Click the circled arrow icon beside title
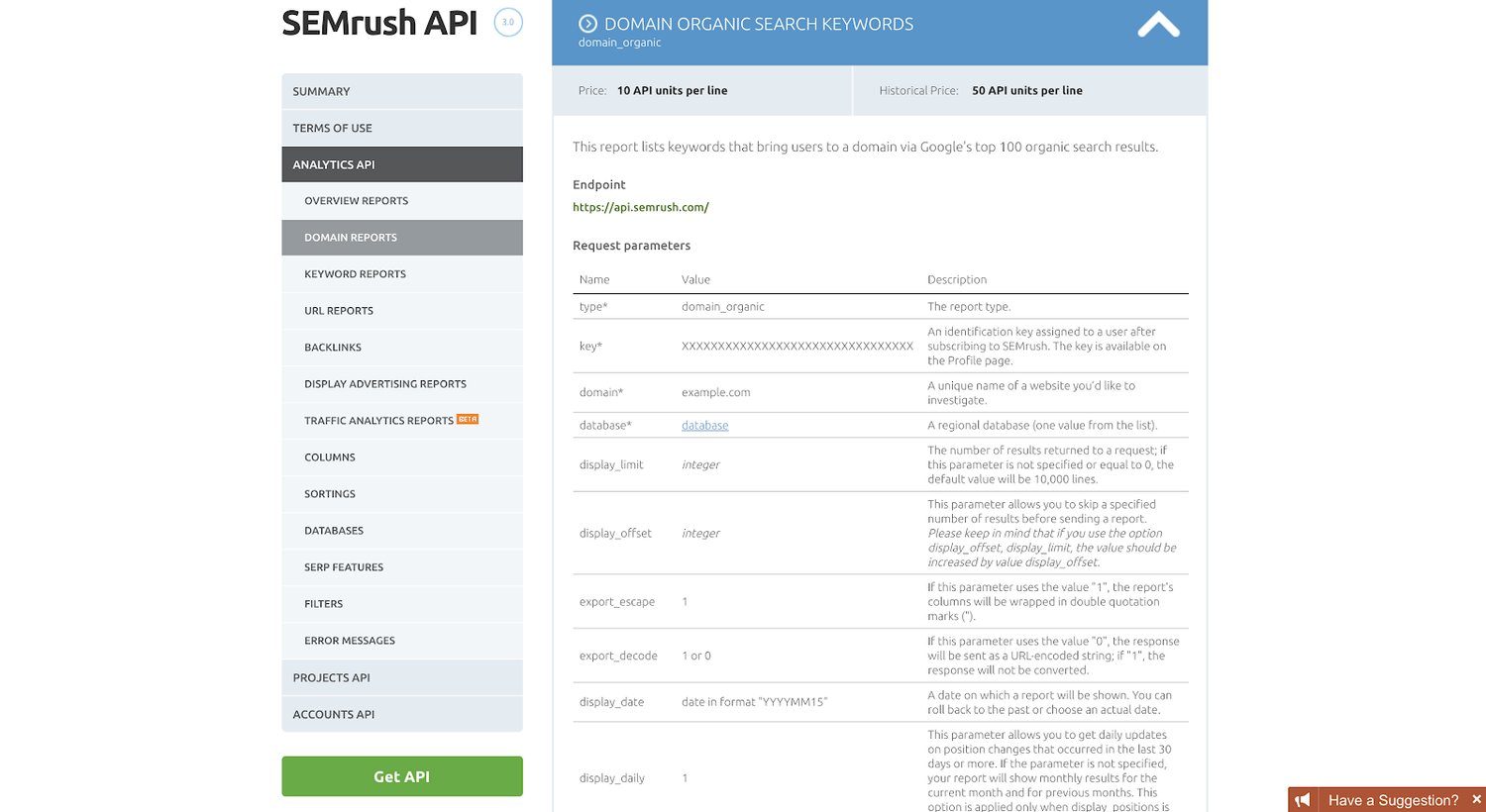 (587, 24)
